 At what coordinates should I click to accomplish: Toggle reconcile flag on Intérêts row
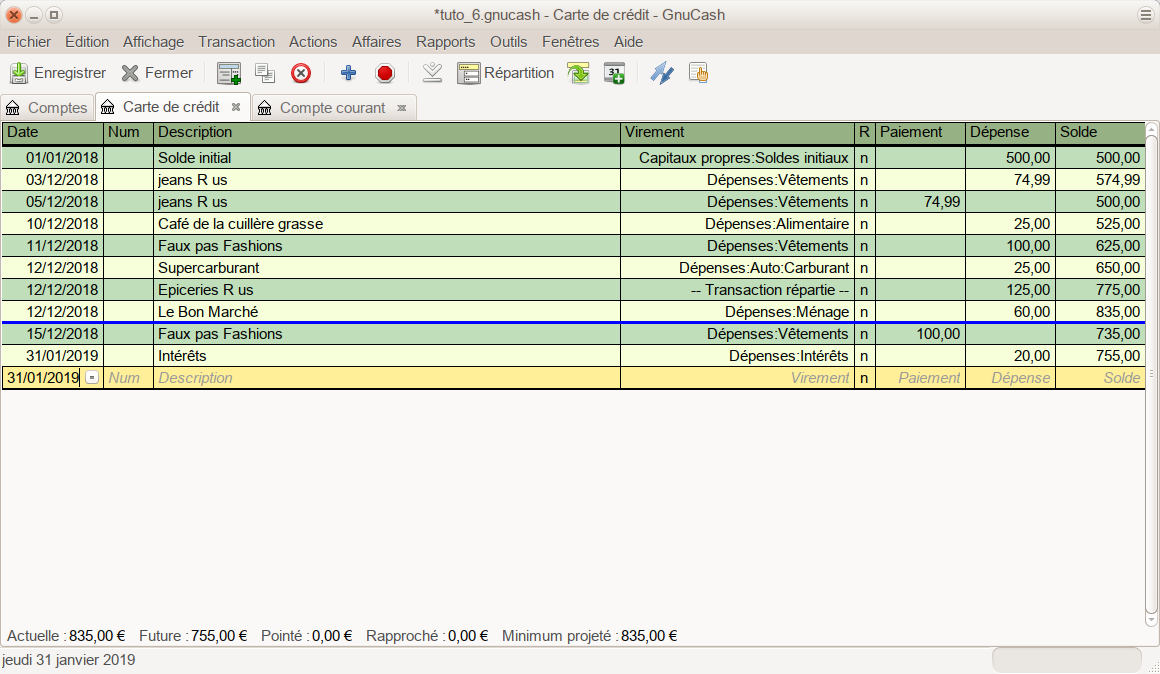(x=864, y=356)
